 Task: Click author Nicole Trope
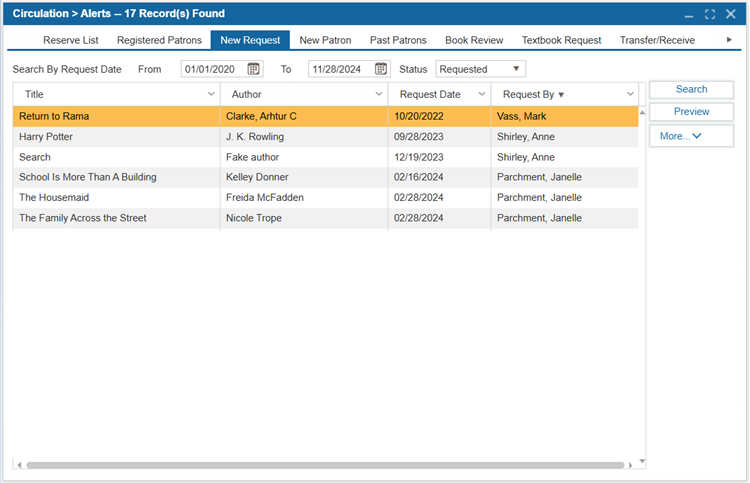[x=254, y=218]
